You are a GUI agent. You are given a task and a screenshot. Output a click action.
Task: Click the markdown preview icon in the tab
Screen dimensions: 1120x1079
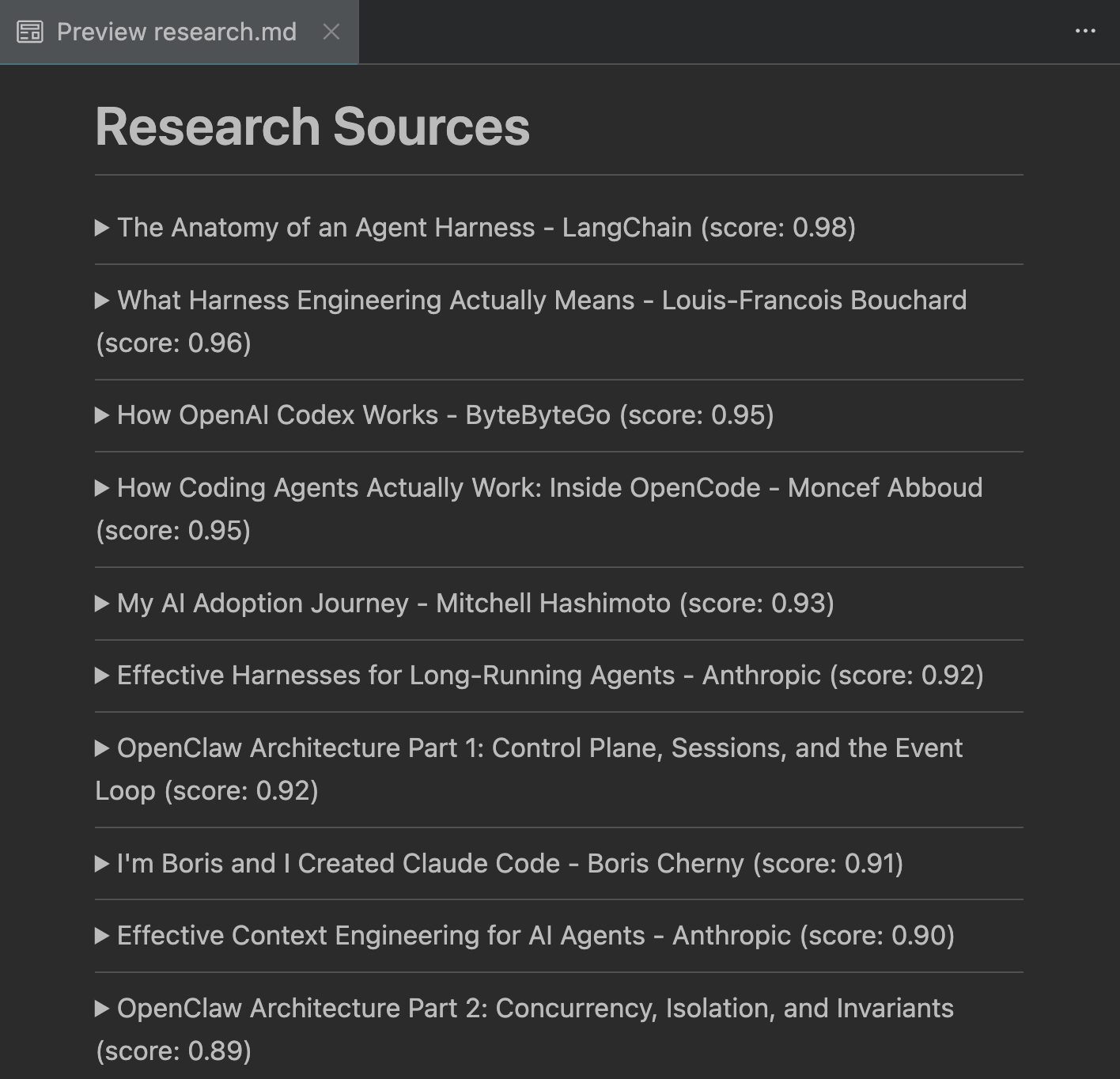(x=30, y=32)
